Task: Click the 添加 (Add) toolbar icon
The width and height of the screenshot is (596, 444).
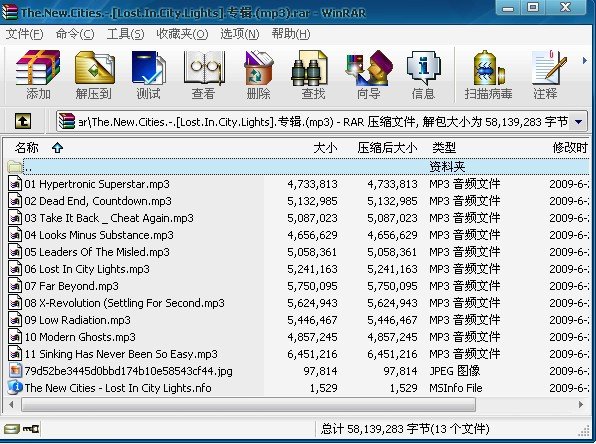Action: pyautogui.click(x=38, y=75)
